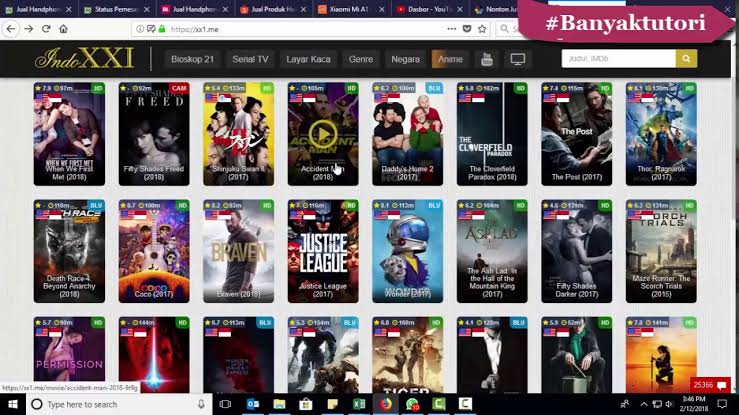Viewport: 739px width, 415px height.
Task: Open Fifty Shades Freed (2018) poster
Action: (154, 134)
